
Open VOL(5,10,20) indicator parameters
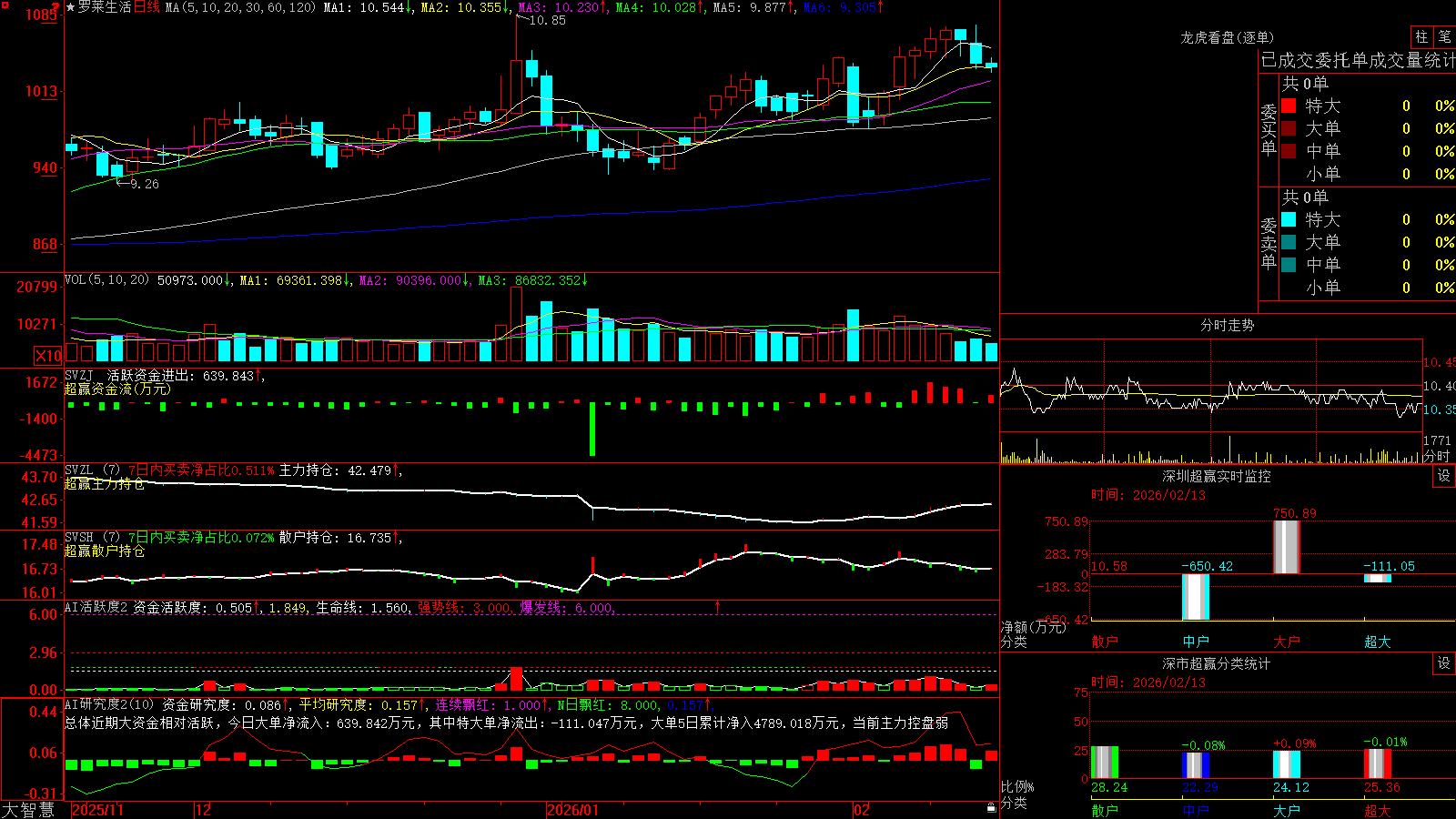[106, 280]
